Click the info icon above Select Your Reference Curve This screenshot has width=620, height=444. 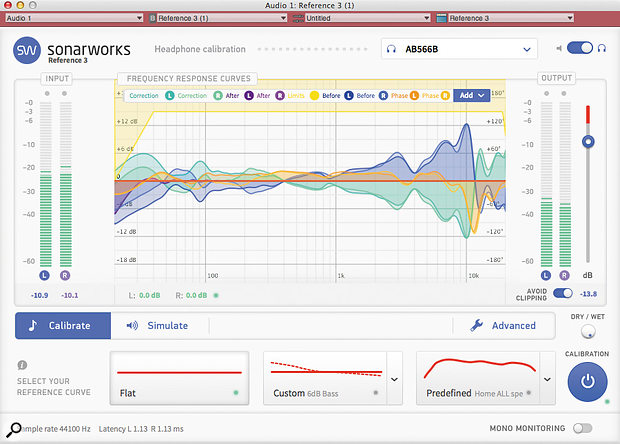coord(22,365)
